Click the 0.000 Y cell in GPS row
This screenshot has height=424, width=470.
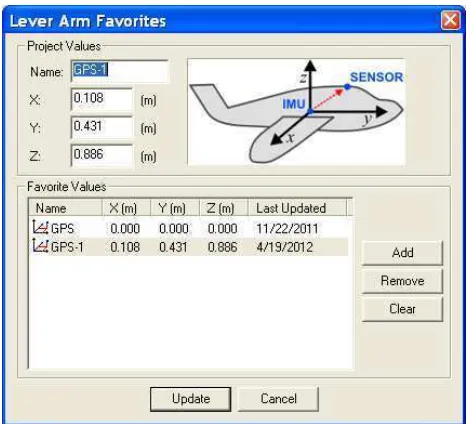[x=173, y=229]
